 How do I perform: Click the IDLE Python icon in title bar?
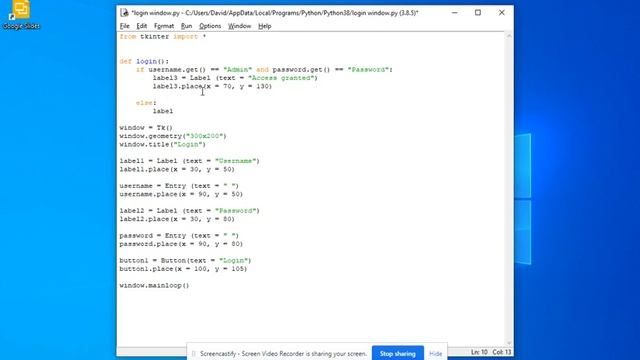[x=124, y=13]
